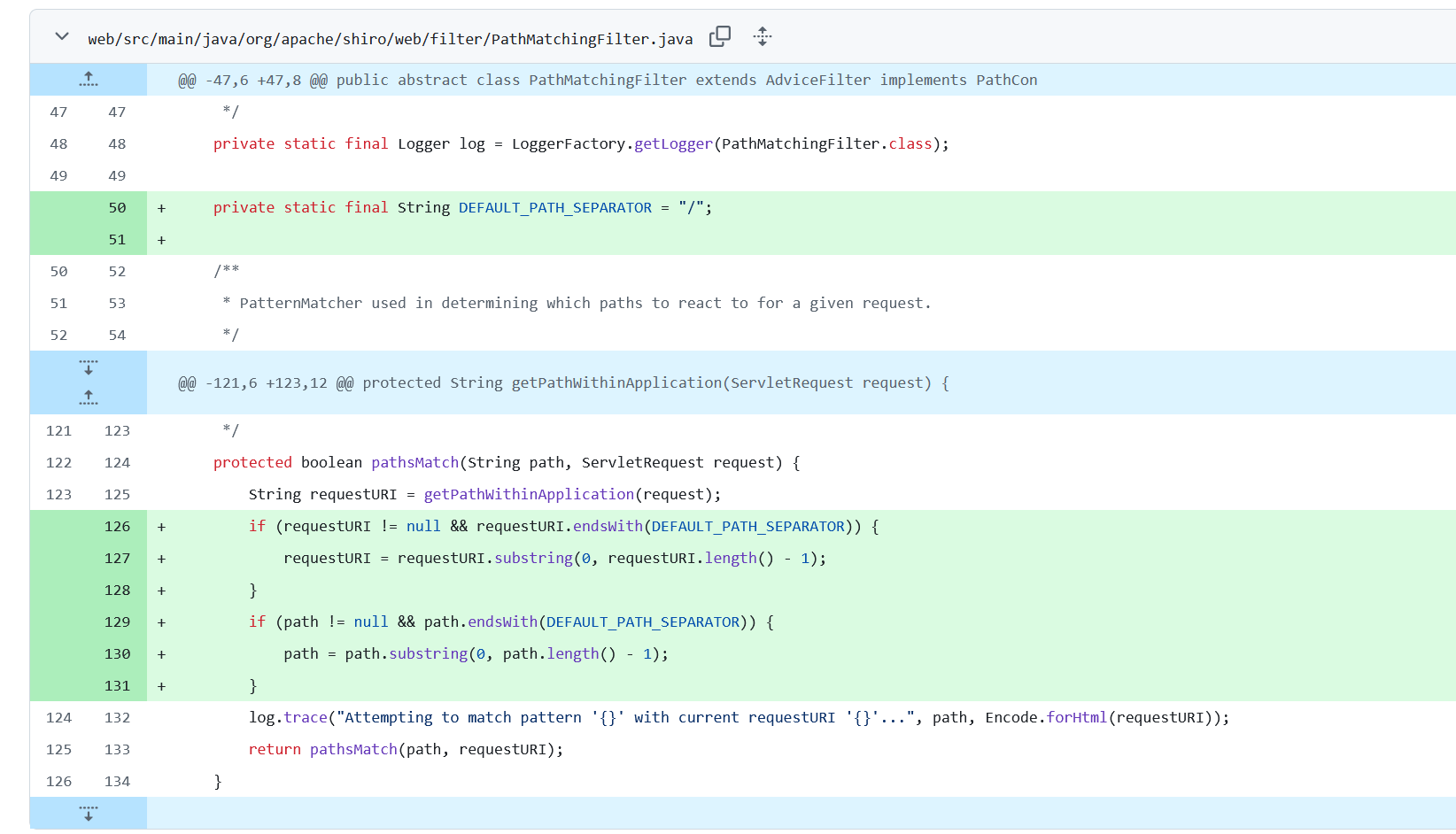1456x834 pixels.
Task: Click return pathsMatch statement on line 133
Action: (406, 749)
